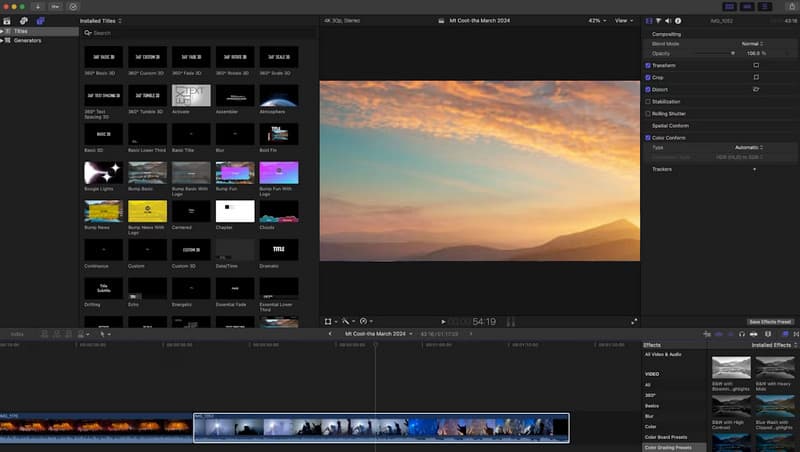The width and height of the screenshot is (800, 452).
Task: Toggle the Color Conform checkbox
Action: (x=648, y=138)
